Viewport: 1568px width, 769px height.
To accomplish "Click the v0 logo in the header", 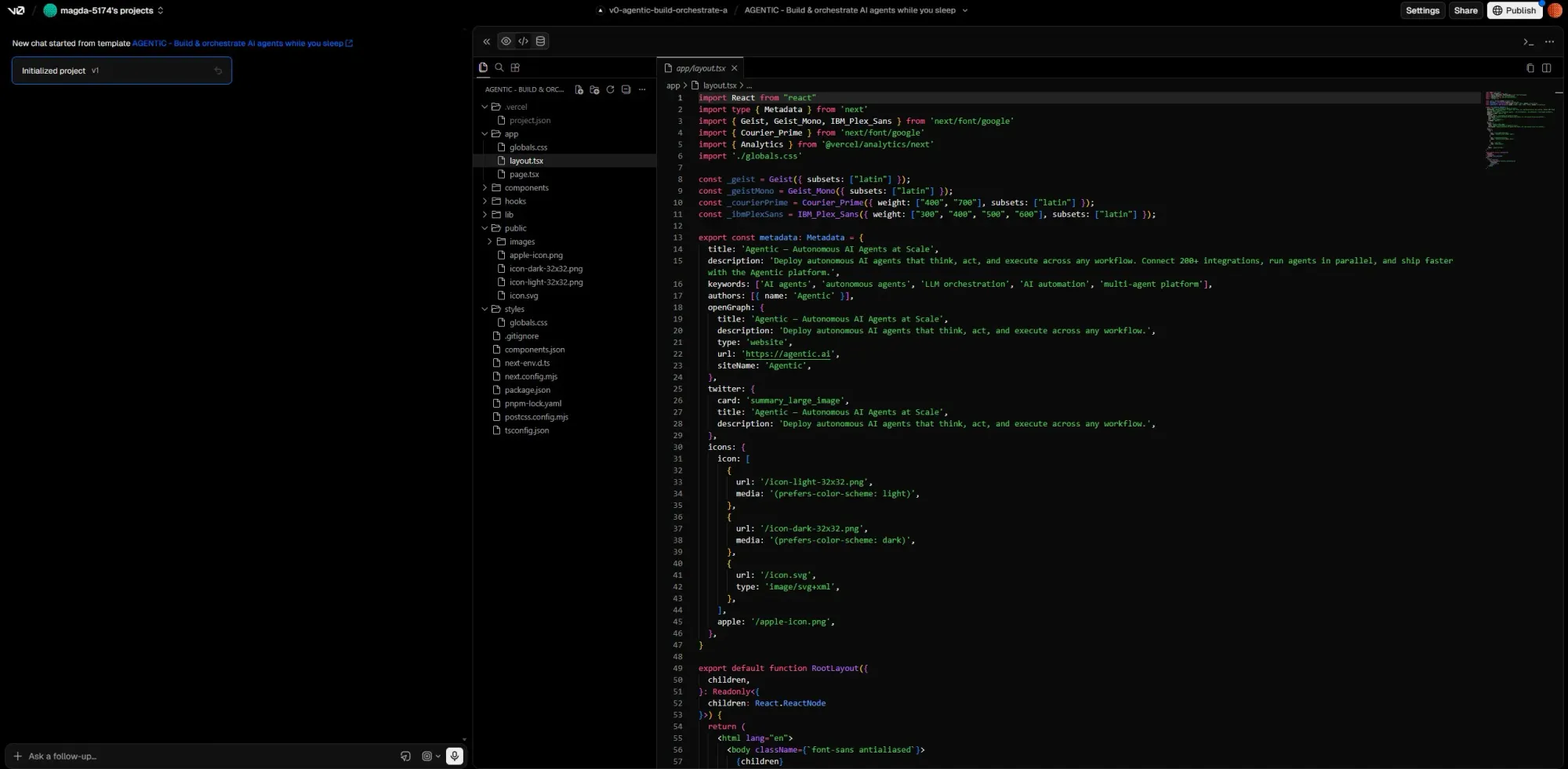I will pyautogui.click(x=16, y=10).
